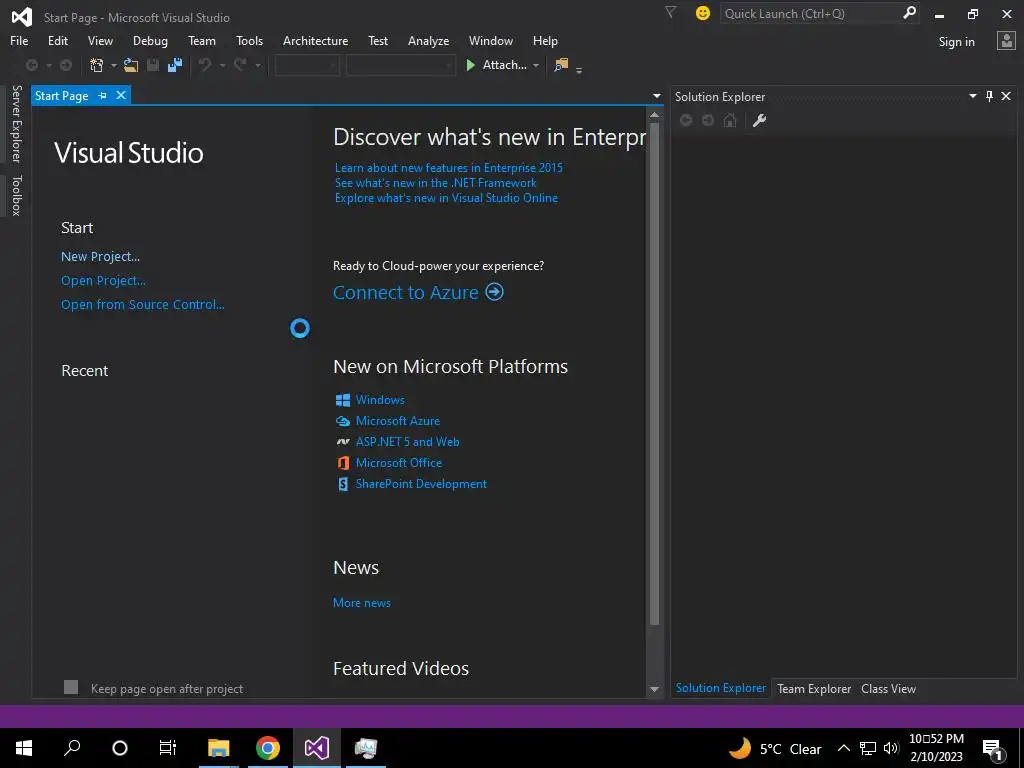Click the Open File toolbar icon

131,65
